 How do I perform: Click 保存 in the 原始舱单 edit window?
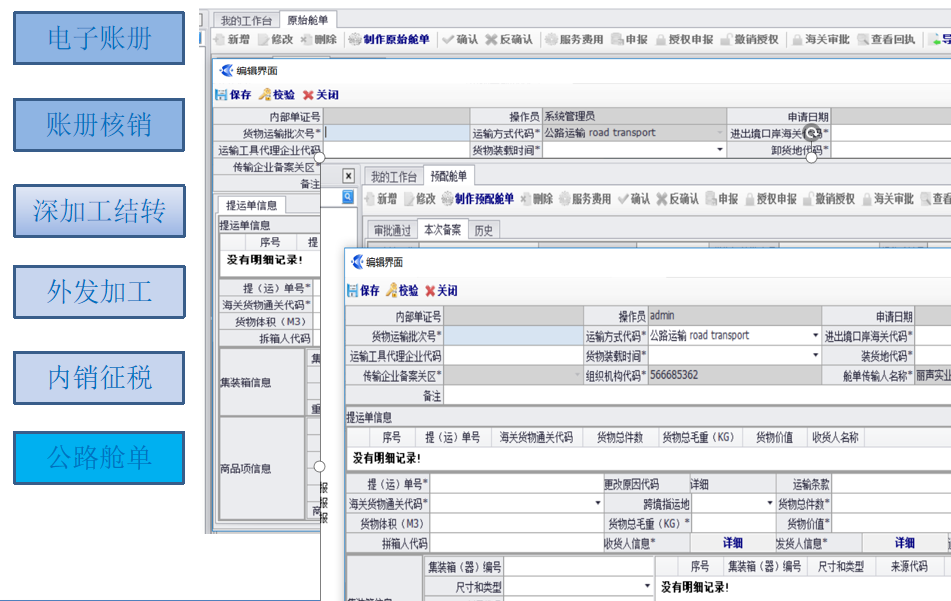pyautogui.click(x=234, y=95)
